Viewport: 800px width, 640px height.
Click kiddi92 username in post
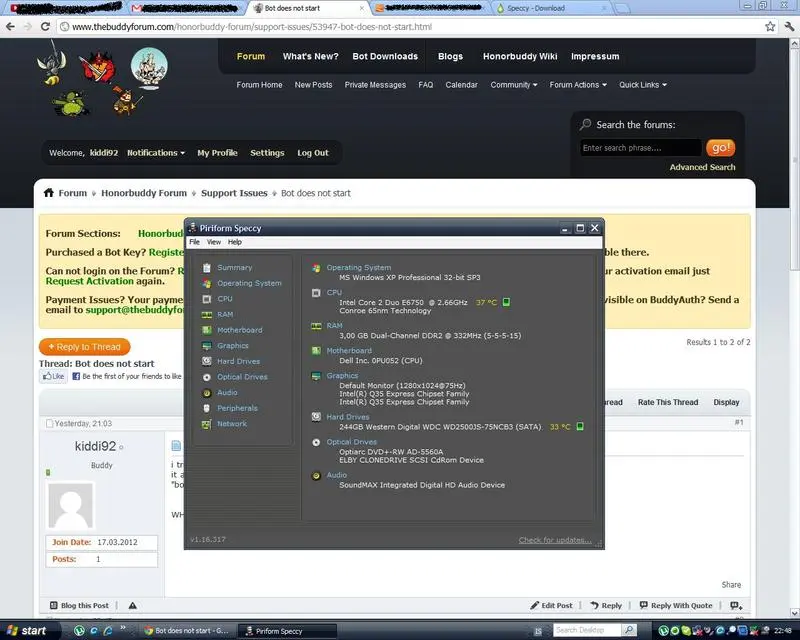pyautogui.click(x=95, y=446)
